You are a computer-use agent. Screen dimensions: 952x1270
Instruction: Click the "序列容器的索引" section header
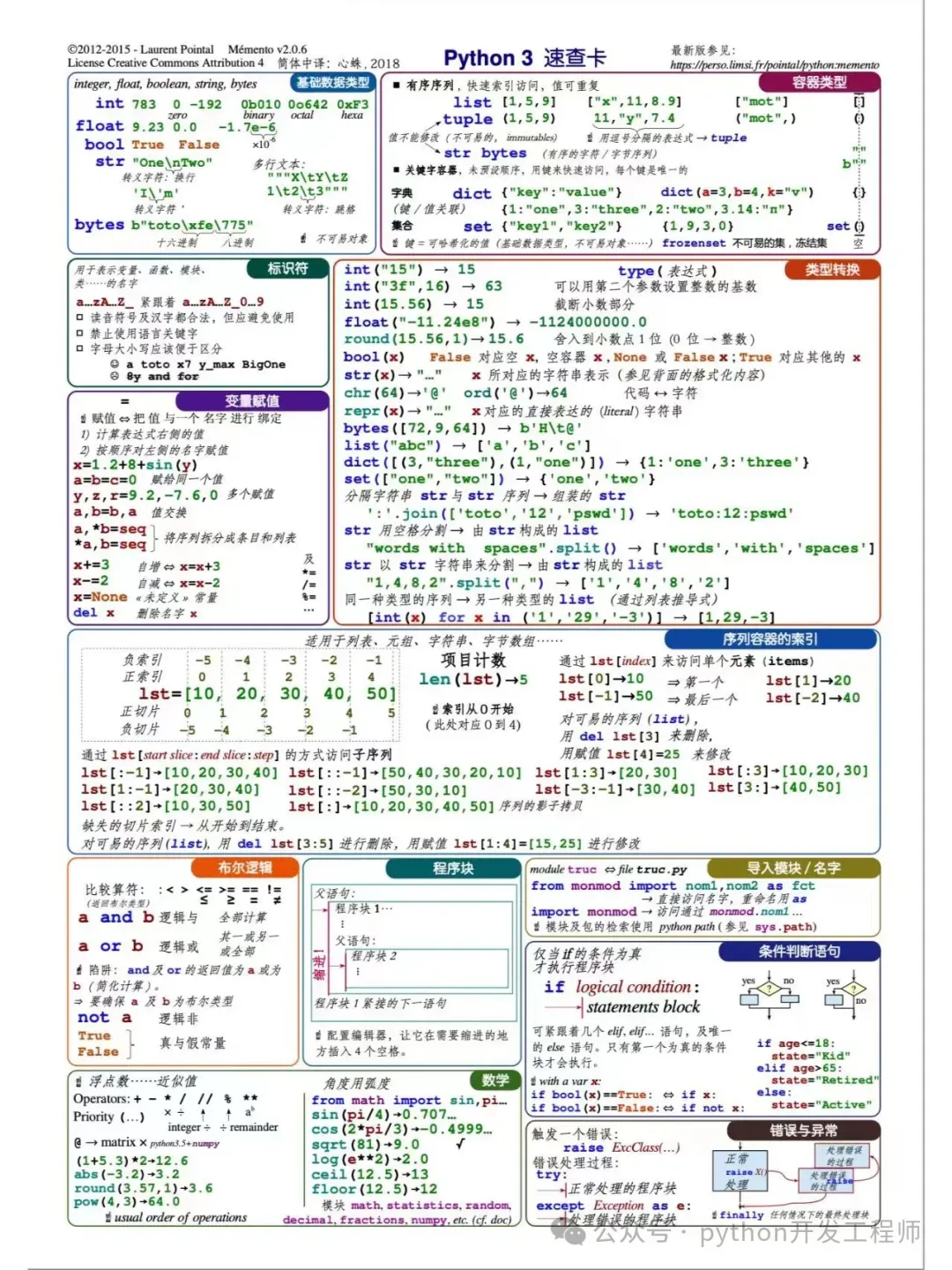tap(770, 639)
